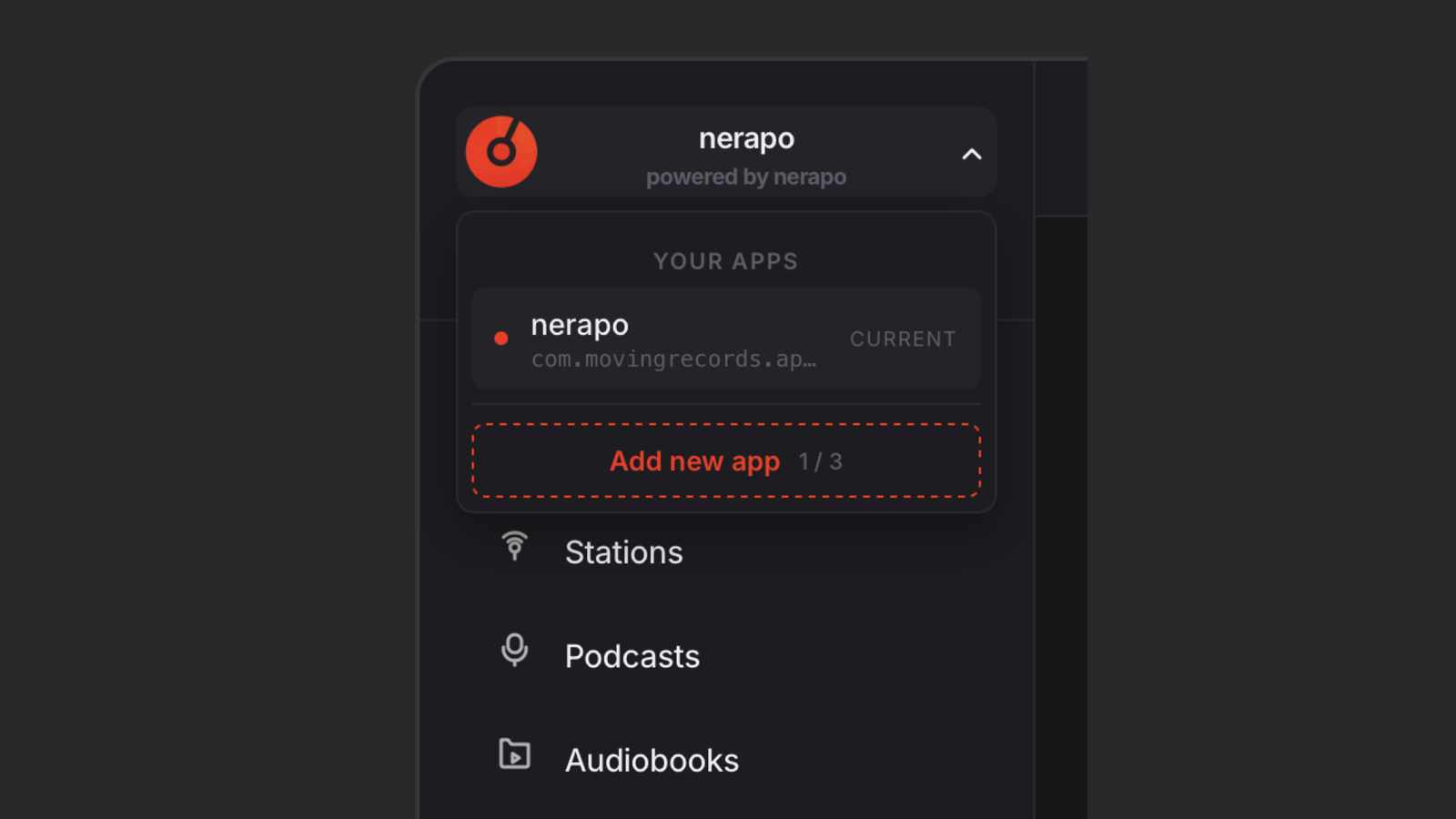Collapse the app switcher chevron
This screenshot has width=1456, height=819.
coord(972,154)
